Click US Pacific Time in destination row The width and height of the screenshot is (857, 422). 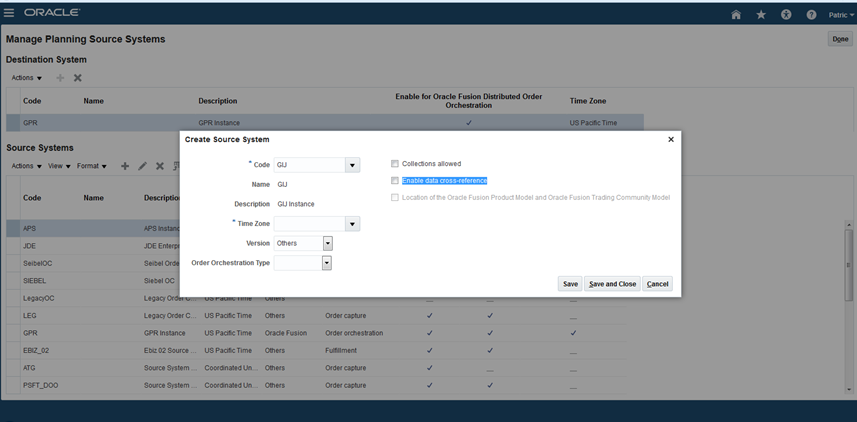[x=593, y=123]
